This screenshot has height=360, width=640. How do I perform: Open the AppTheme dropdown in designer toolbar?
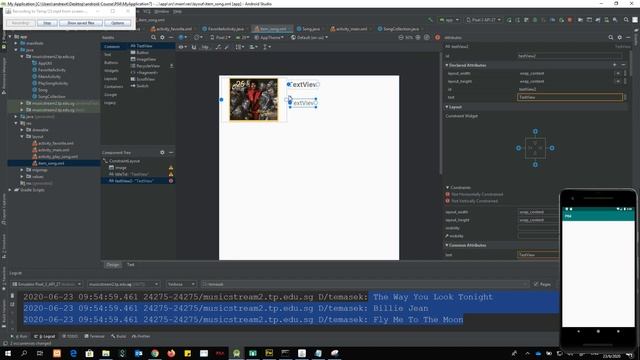point(269,38)
